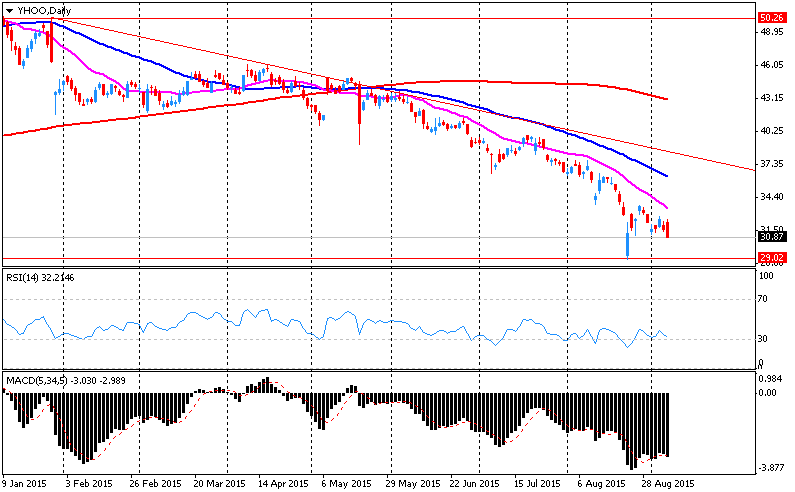Open the YHOO,Daily chart dropdown triangle
The height and width of the screenshot is (492, 795).
(9, 11)
